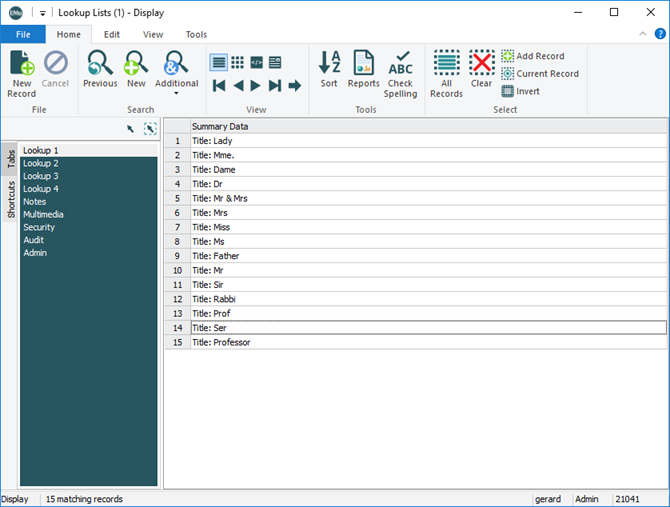Click the Sort A-Z icon
The image size is (670, 507).
pyautogui.click(x=329, y=66)
